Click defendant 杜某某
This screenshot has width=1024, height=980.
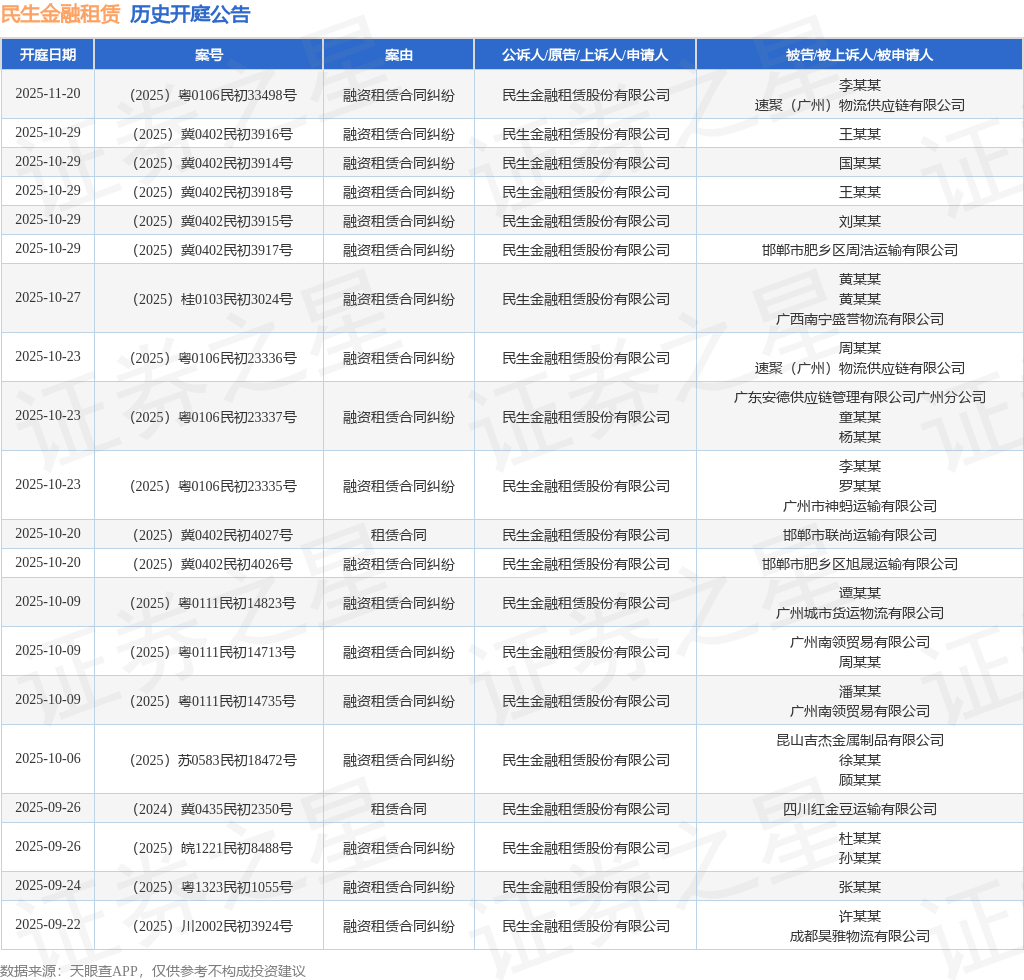(x=859, y=838)
